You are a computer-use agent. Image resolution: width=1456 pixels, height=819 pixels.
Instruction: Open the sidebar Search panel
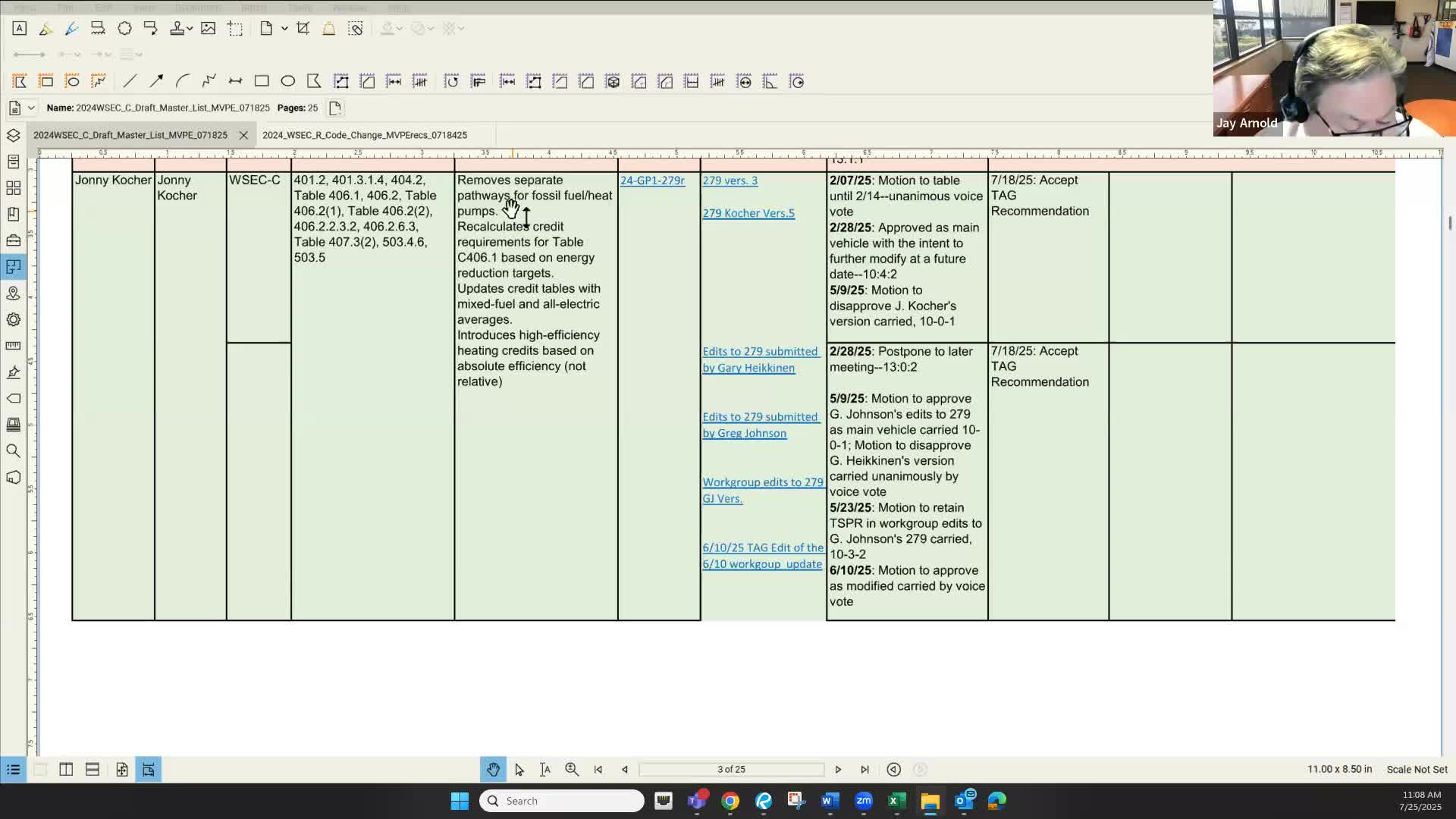13,451
